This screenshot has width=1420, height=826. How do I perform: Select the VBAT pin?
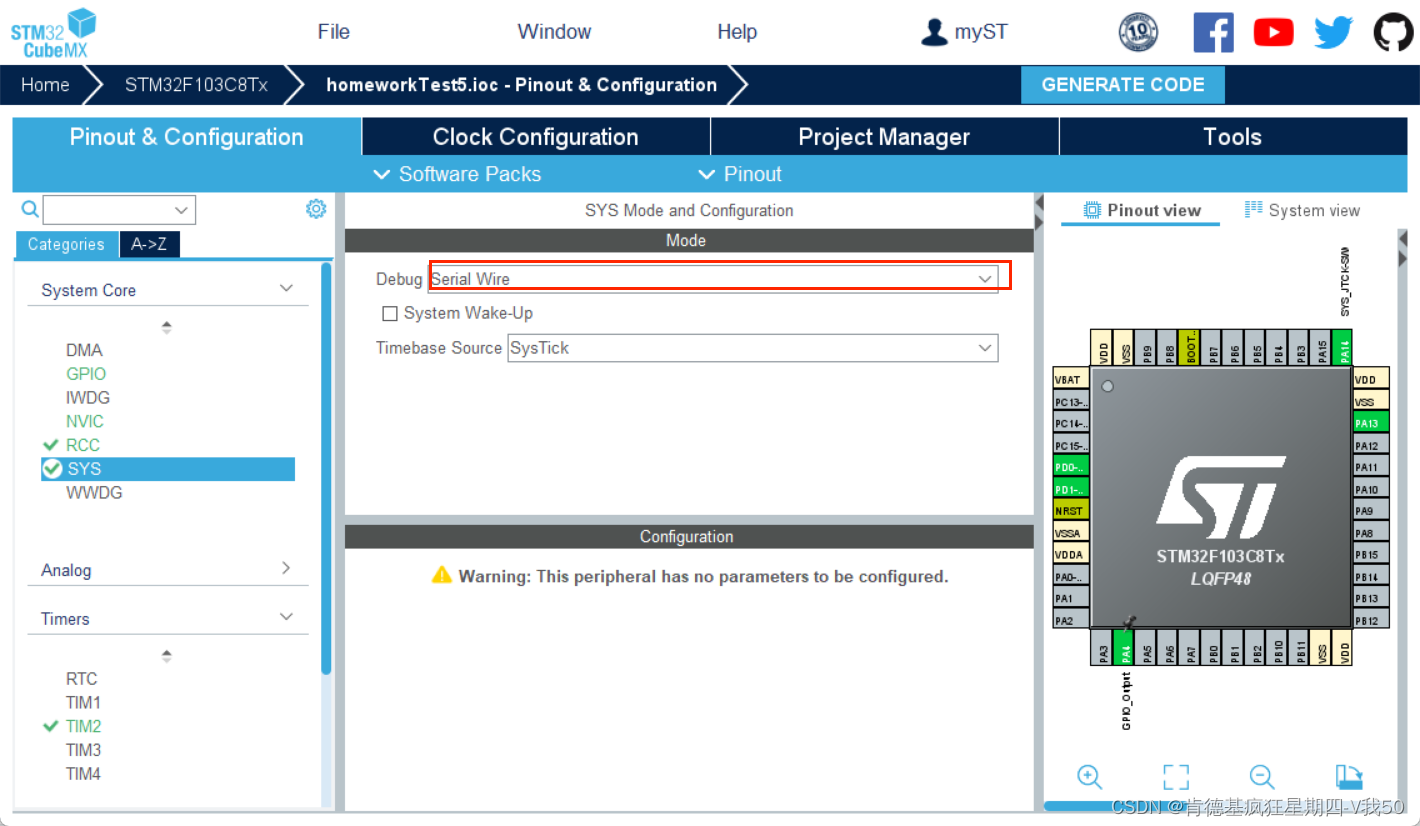1070,380
